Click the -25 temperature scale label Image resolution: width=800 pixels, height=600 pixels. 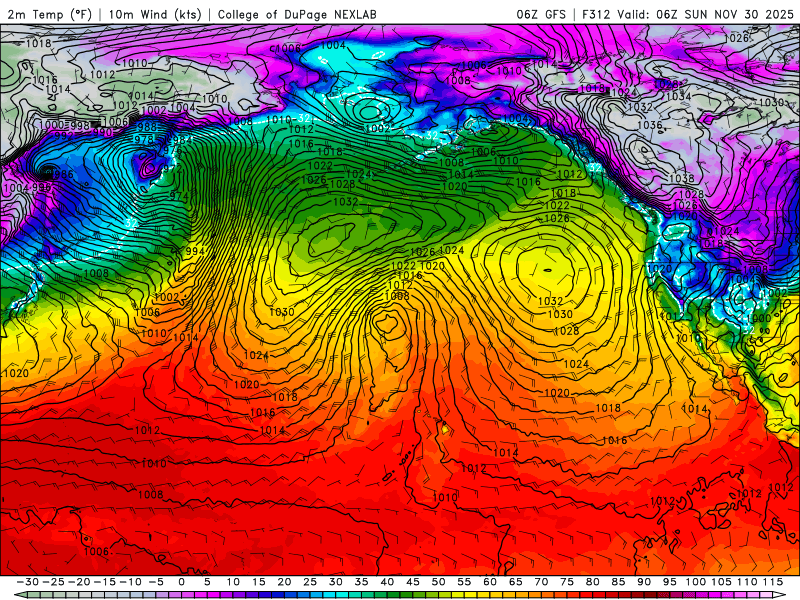[53, 582]
